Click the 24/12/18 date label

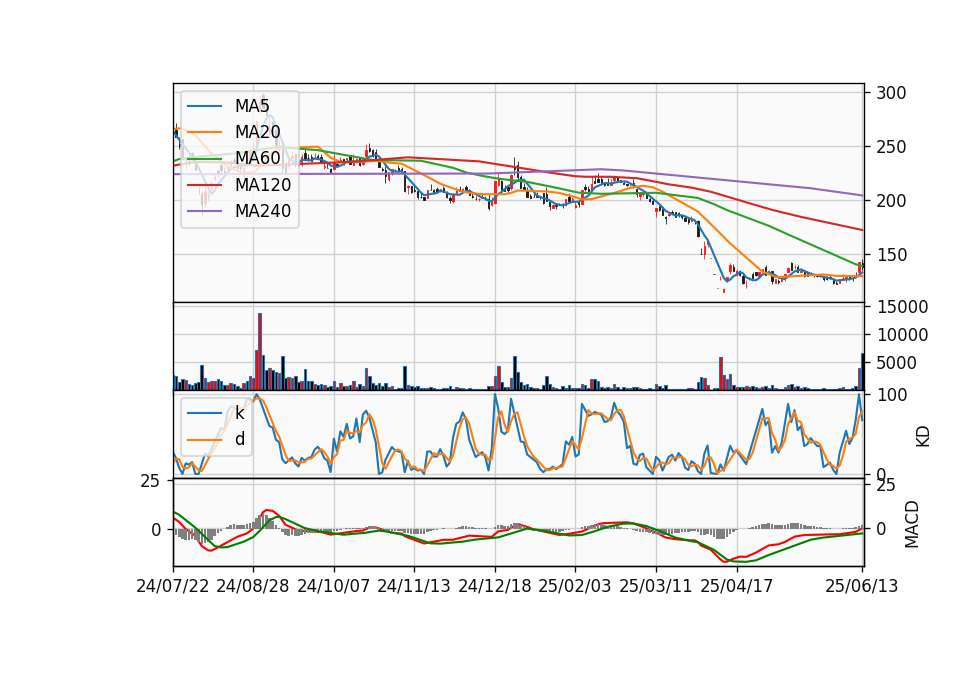tap(495, 586)
